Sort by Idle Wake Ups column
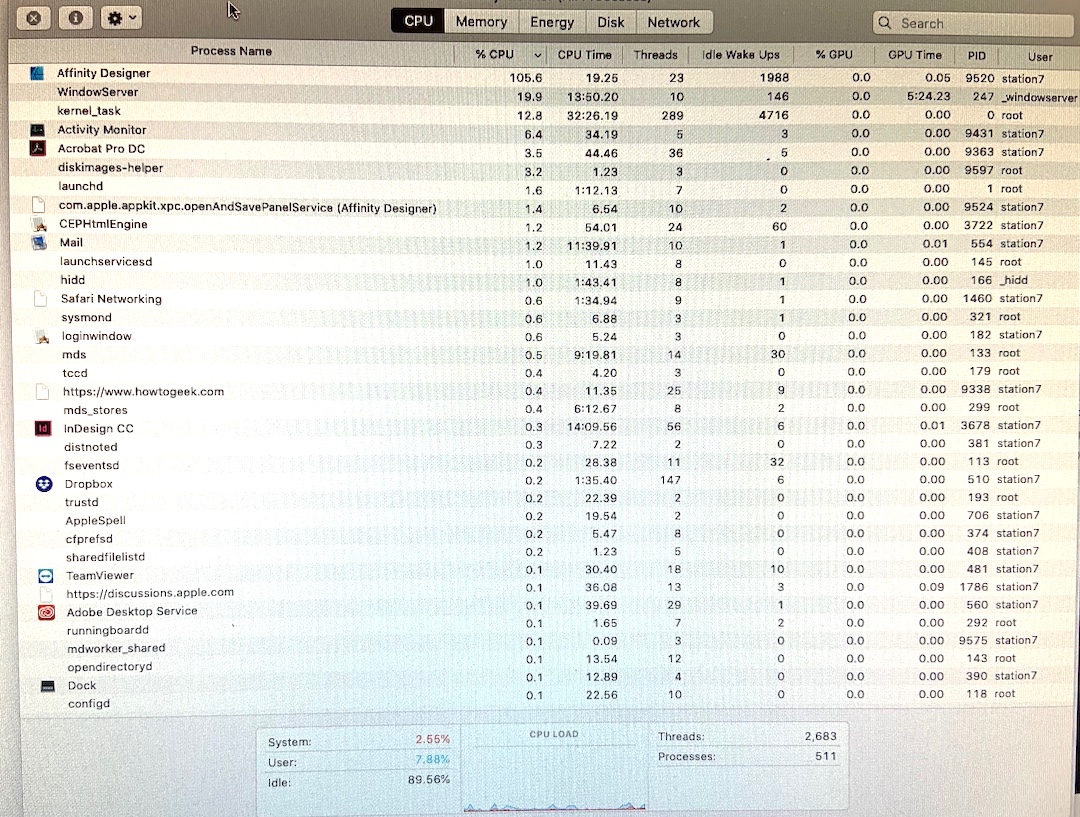The width and height of the screenshot is (1080, 817). pyautogui.click(x=740, y=54)
